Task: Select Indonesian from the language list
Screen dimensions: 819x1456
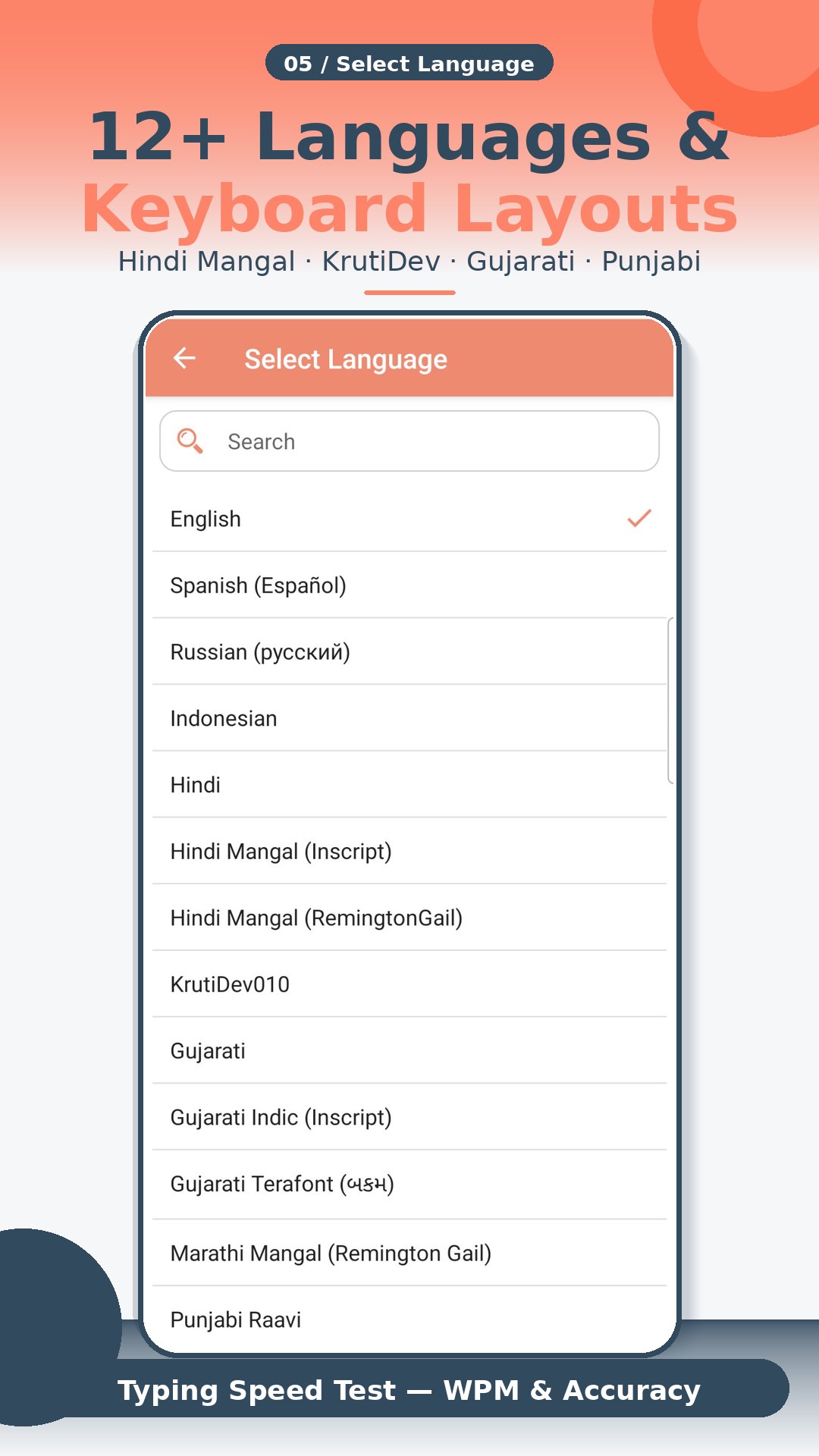Action: [409, 718]
